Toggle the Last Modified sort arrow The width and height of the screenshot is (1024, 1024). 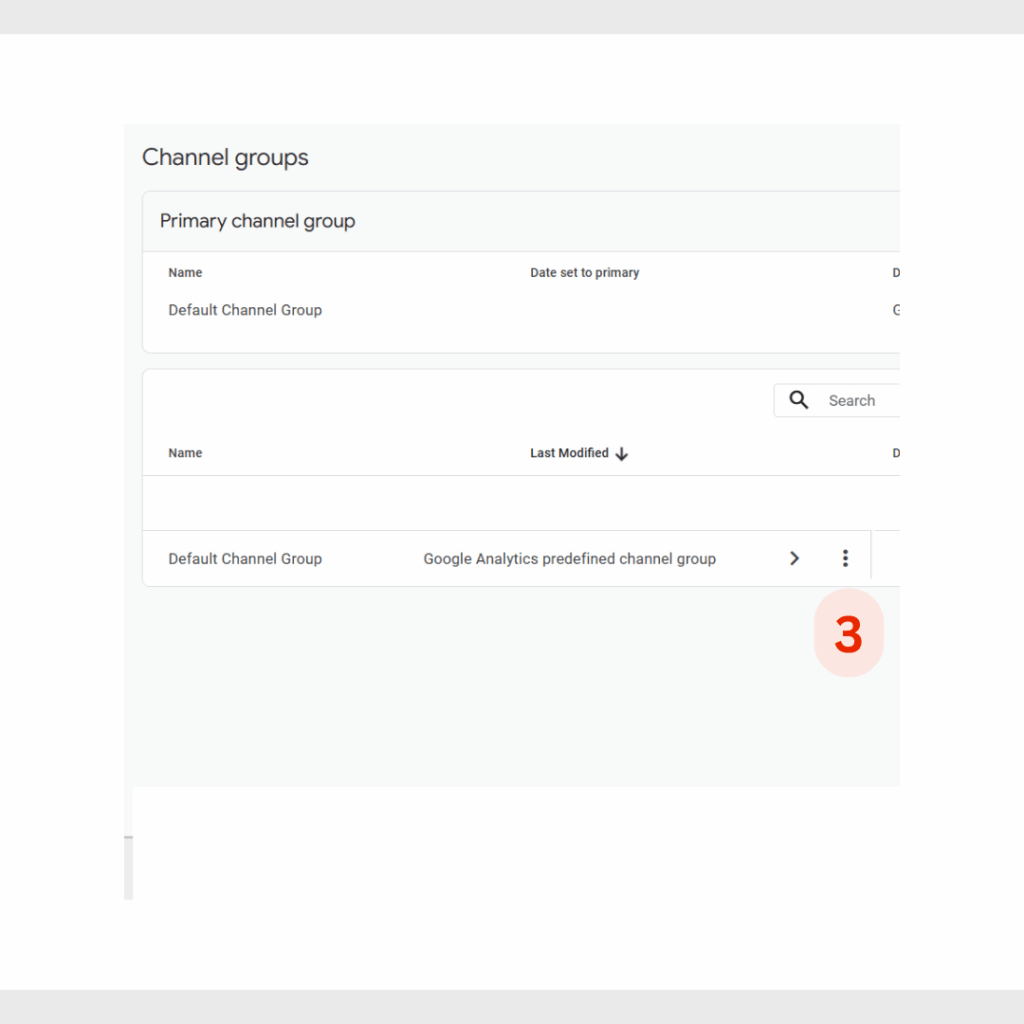(622, 454)
